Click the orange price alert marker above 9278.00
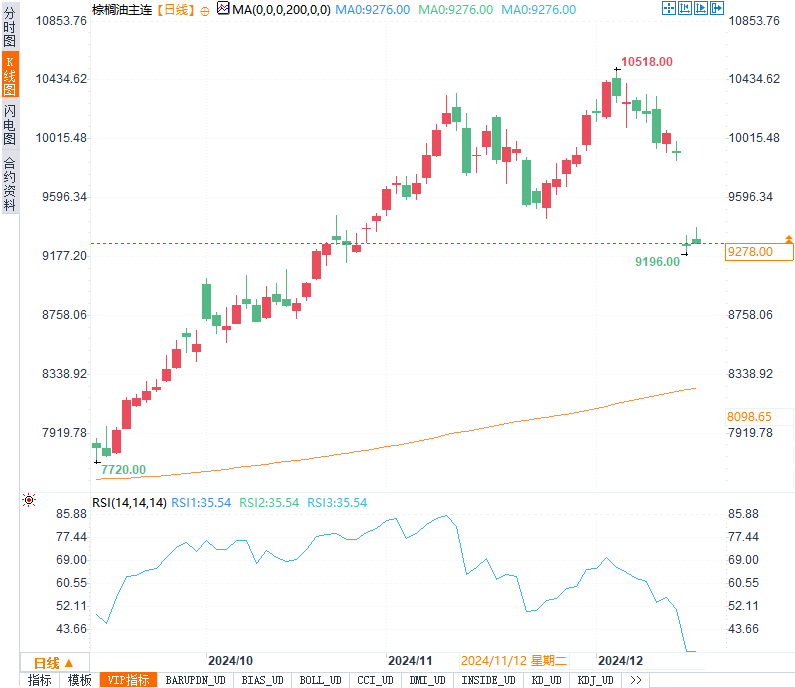 [789, 239]
